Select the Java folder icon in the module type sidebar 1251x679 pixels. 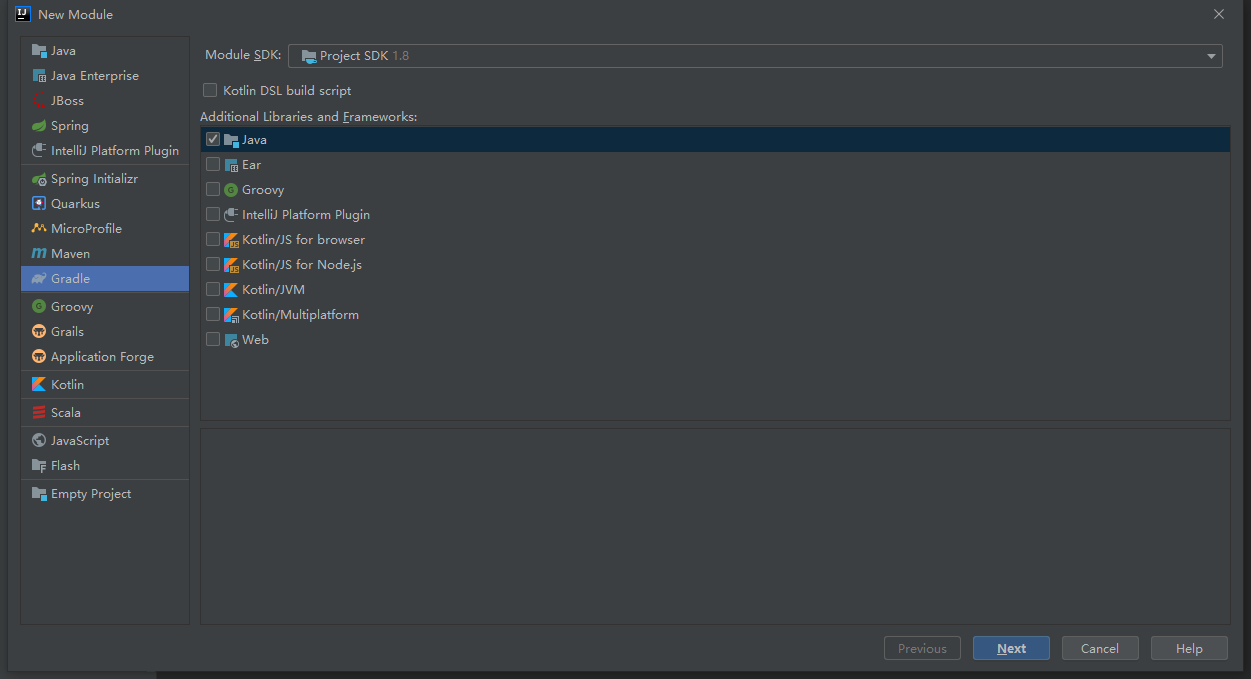coord(39,51)
